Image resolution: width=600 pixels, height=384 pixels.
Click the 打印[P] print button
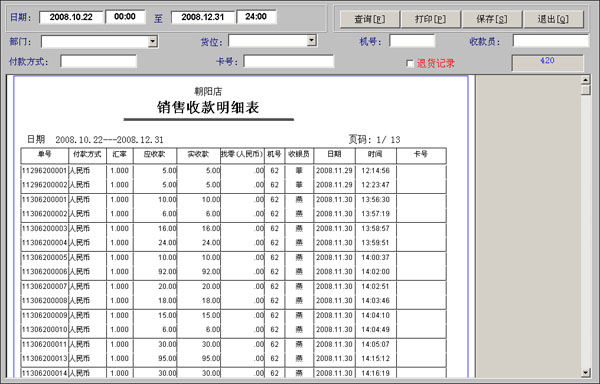pos(430,19)
